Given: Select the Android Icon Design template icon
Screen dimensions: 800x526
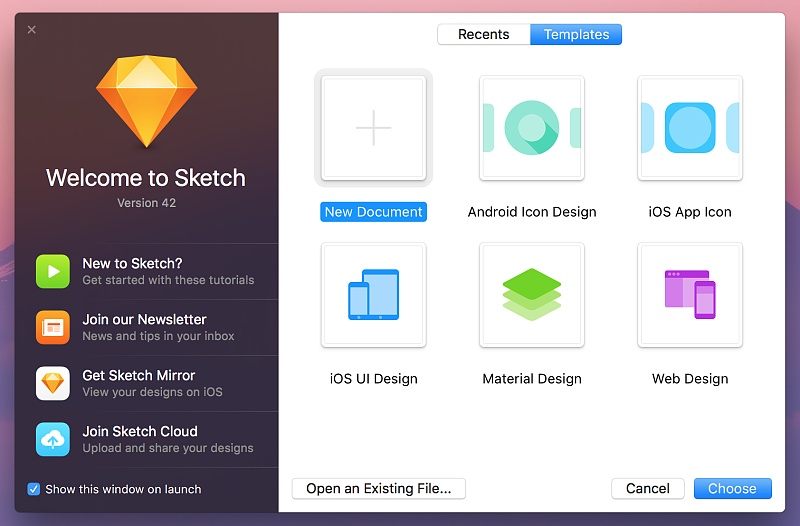Looking at the screenshot, I should 532,128.
